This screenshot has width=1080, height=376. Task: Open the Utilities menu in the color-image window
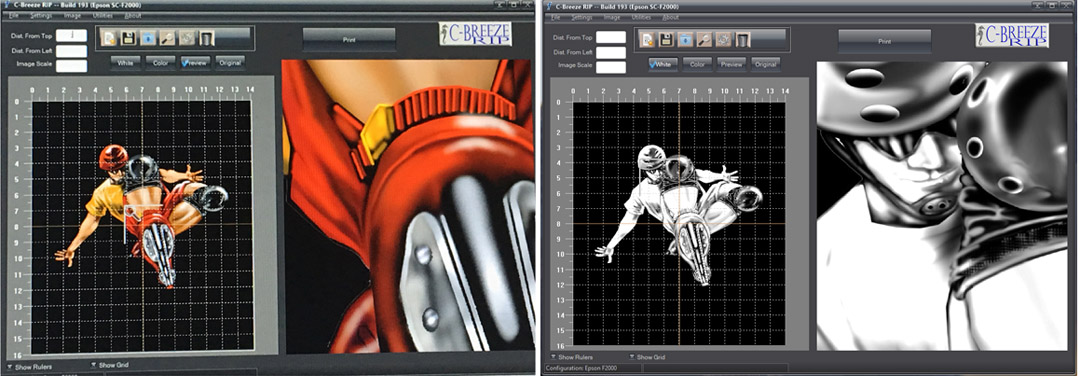point(103,15)
